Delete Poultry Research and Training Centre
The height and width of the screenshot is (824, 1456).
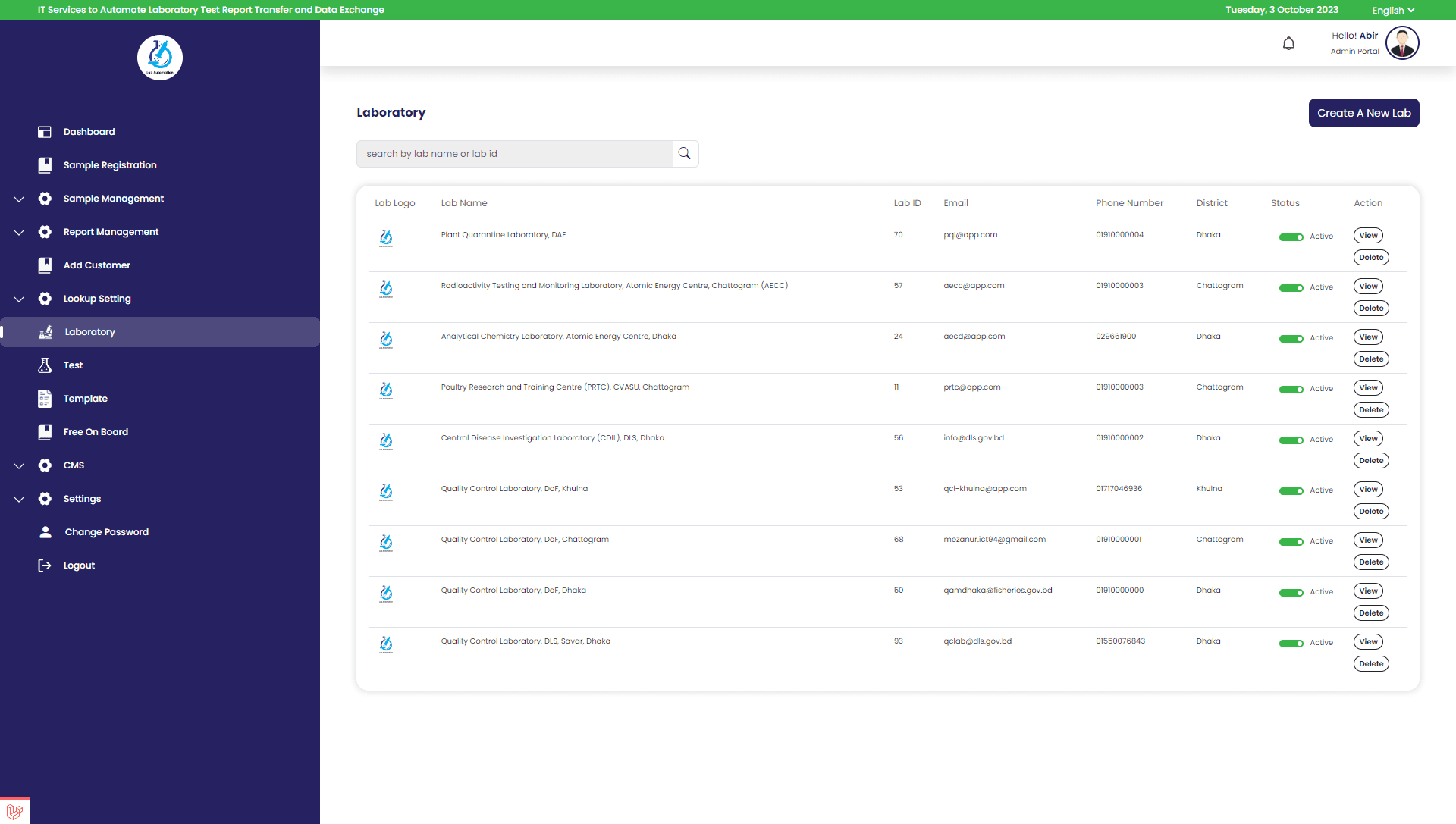point(1371,410)
